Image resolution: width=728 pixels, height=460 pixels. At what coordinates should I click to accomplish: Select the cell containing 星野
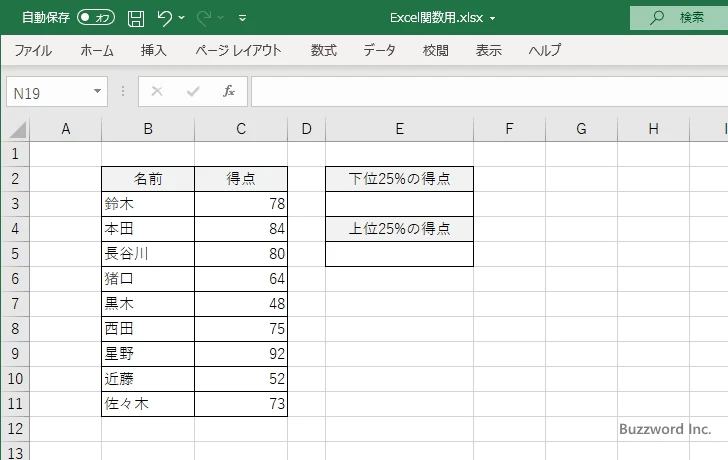pos(148,354)
